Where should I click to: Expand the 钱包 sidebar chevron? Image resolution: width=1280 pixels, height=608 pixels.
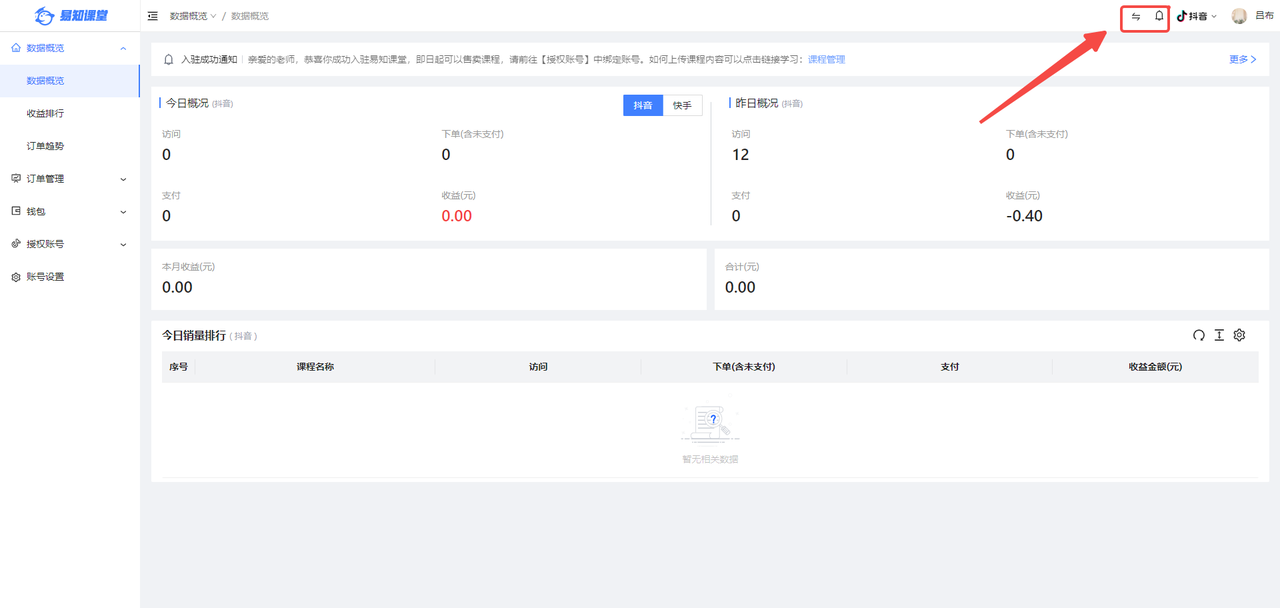click(123, 212)
